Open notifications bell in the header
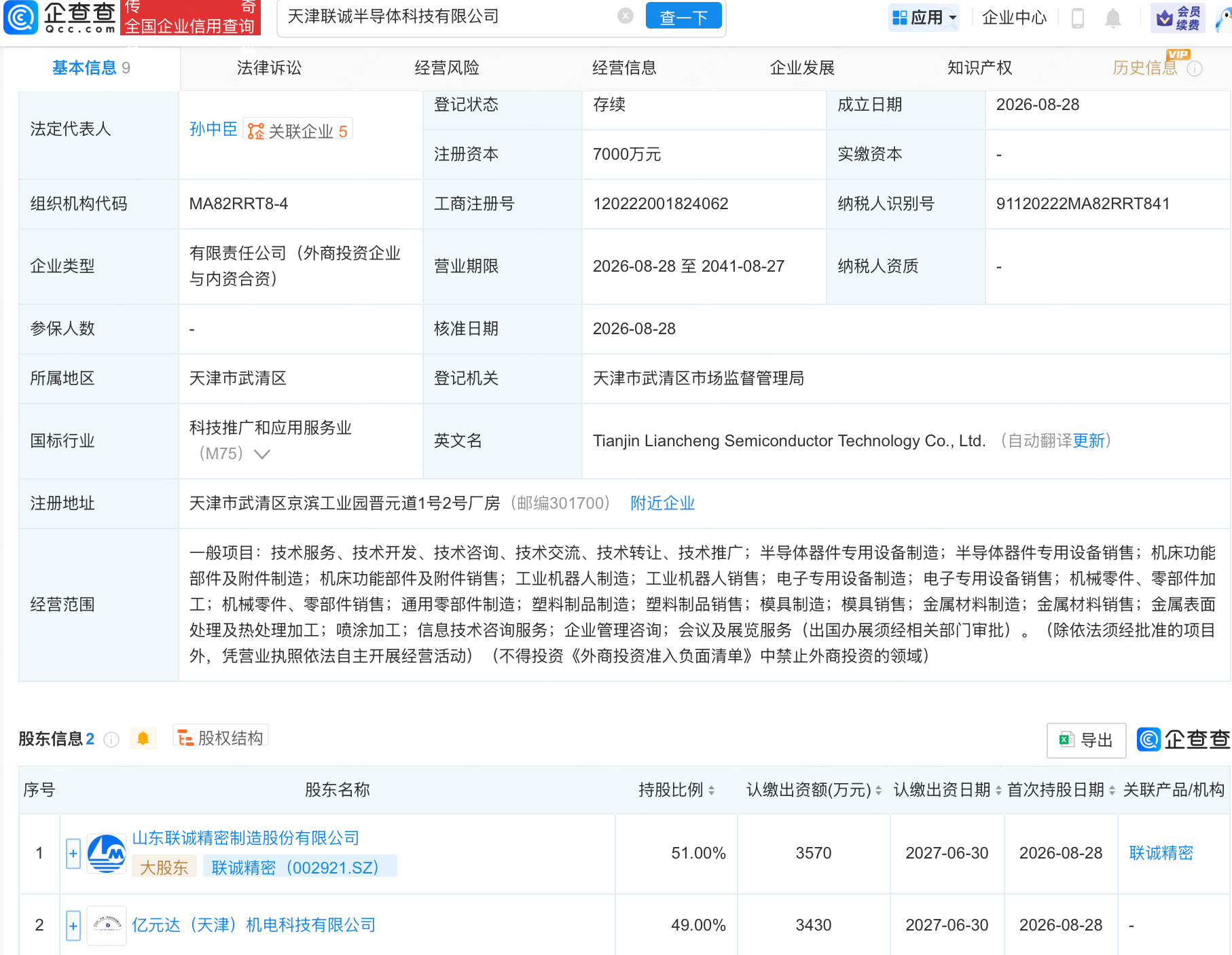 click(1112, 18)
